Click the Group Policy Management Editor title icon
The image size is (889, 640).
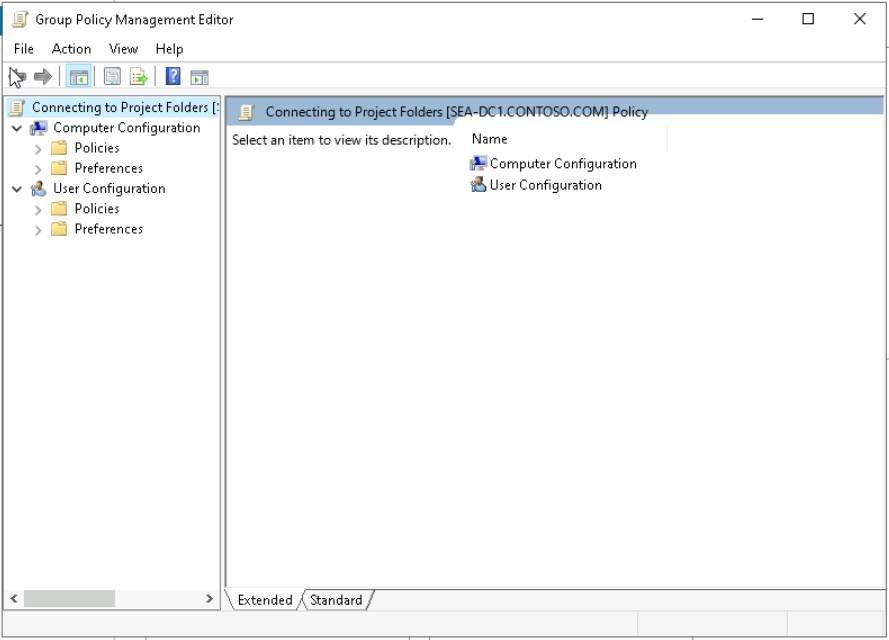(x=20, y=19)
